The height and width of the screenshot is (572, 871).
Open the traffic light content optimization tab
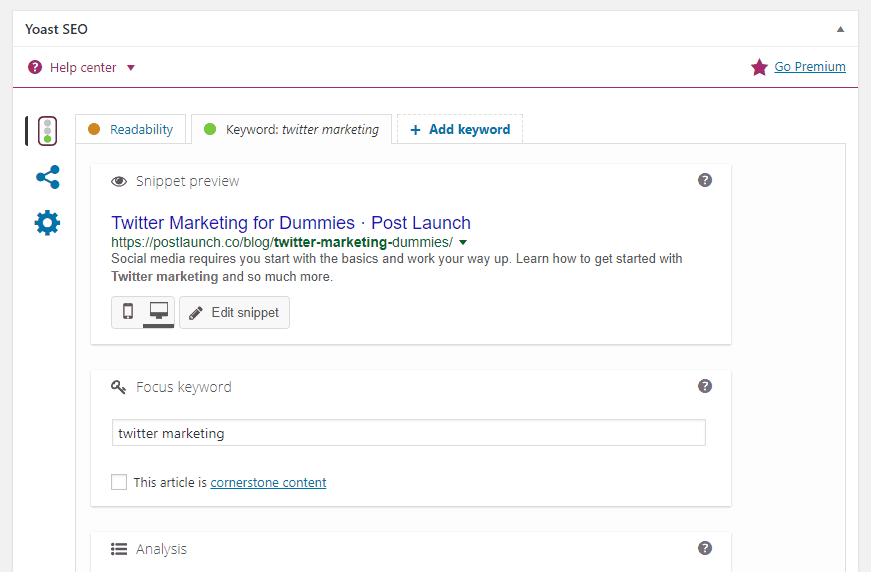(47, 131)
